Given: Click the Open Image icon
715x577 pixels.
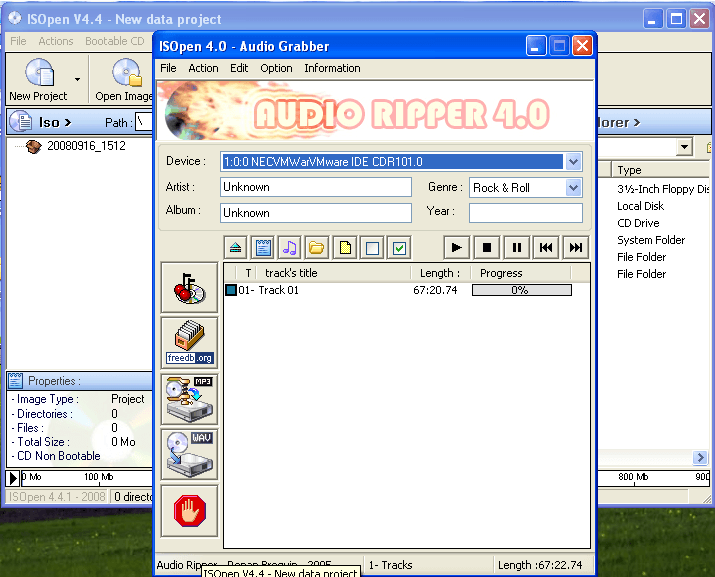Looking at the screenshot, I should [x=127, y=73].
